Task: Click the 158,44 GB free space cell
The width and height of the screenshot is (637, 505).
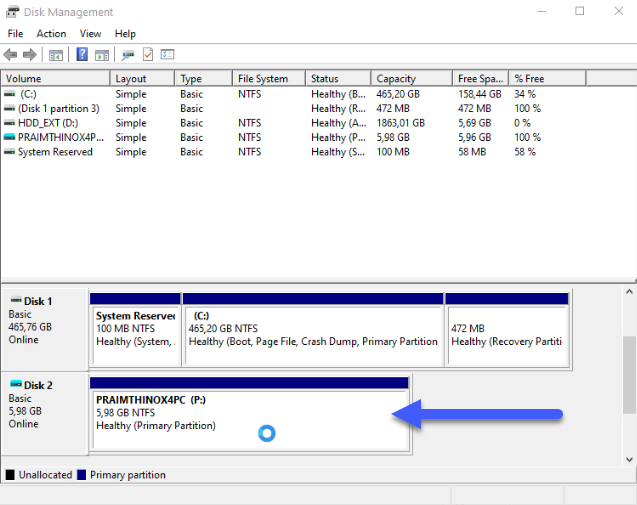Action: click(480, 94)
